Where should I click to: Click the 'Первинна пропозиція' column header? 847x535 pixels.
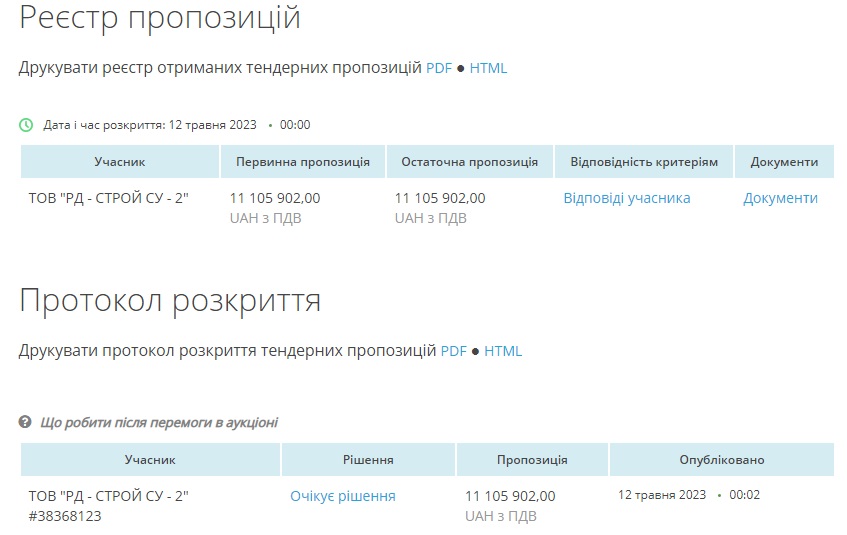[x=303, y=162]
